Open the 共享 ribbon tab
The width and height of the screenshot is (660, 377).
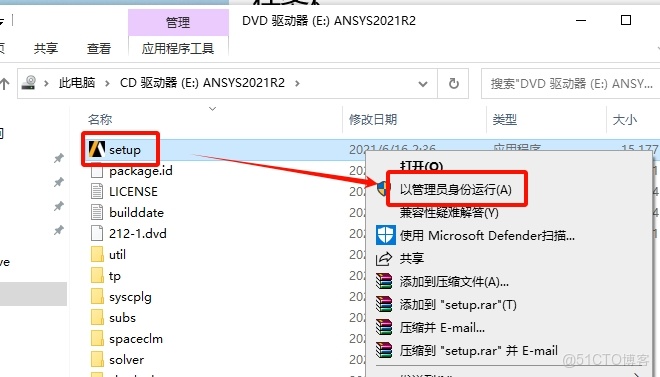tap(45, 48)
